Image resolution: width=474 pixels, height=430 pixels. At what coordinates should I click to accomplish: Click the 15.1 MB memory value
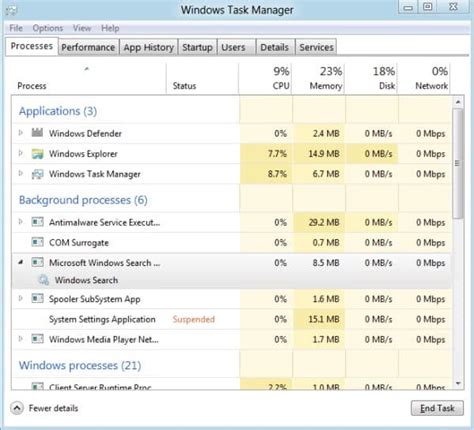click(x=324, y=319)
